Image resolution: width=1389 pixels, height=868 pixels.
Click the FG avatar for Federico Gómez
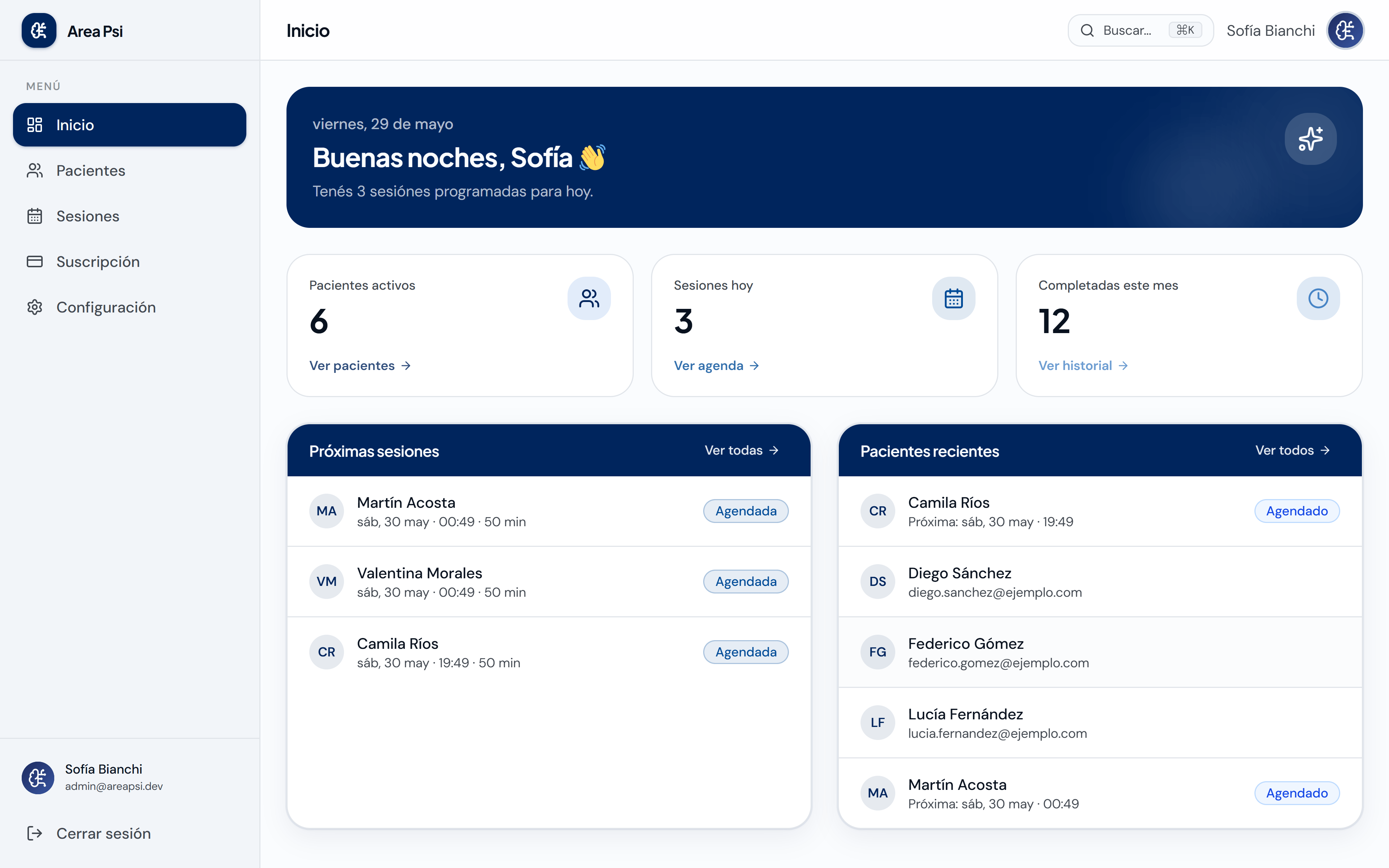coord(878,652)
